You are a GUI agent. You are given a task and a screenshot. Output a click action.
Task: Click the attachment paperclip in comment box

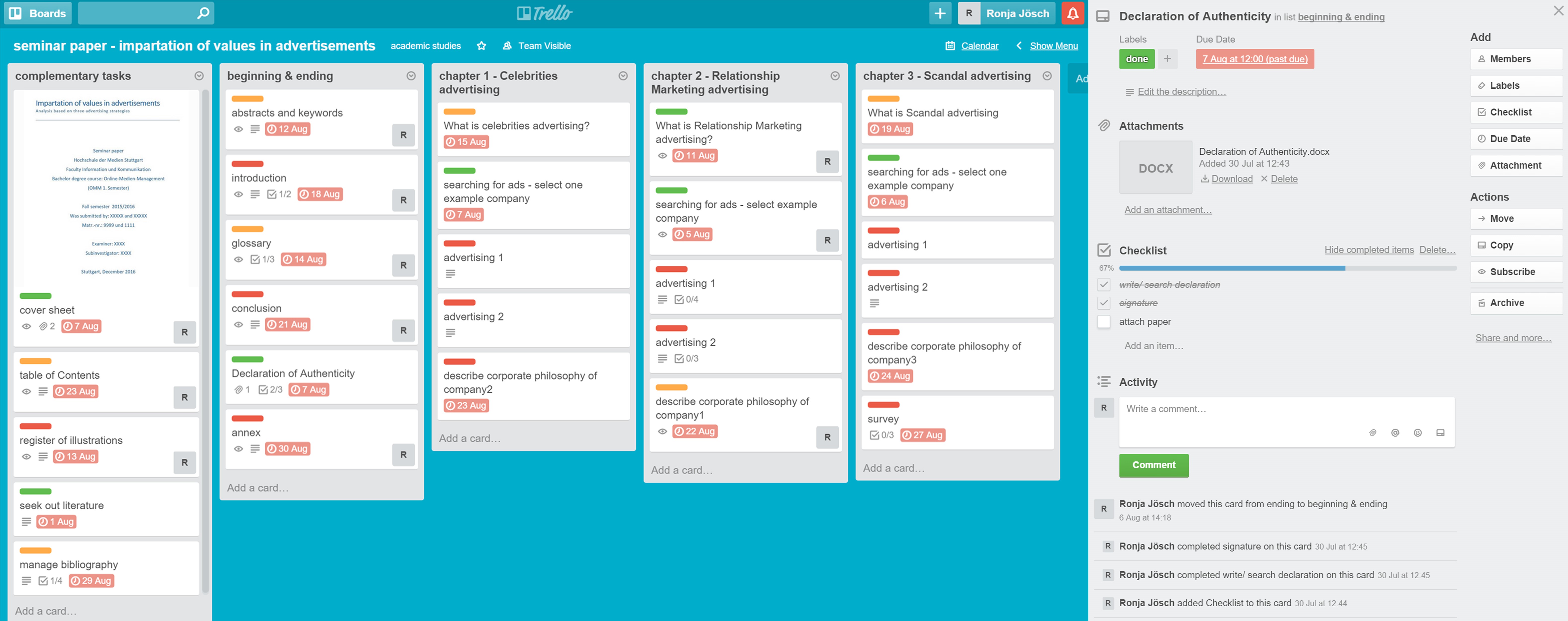click(1373, 433)
